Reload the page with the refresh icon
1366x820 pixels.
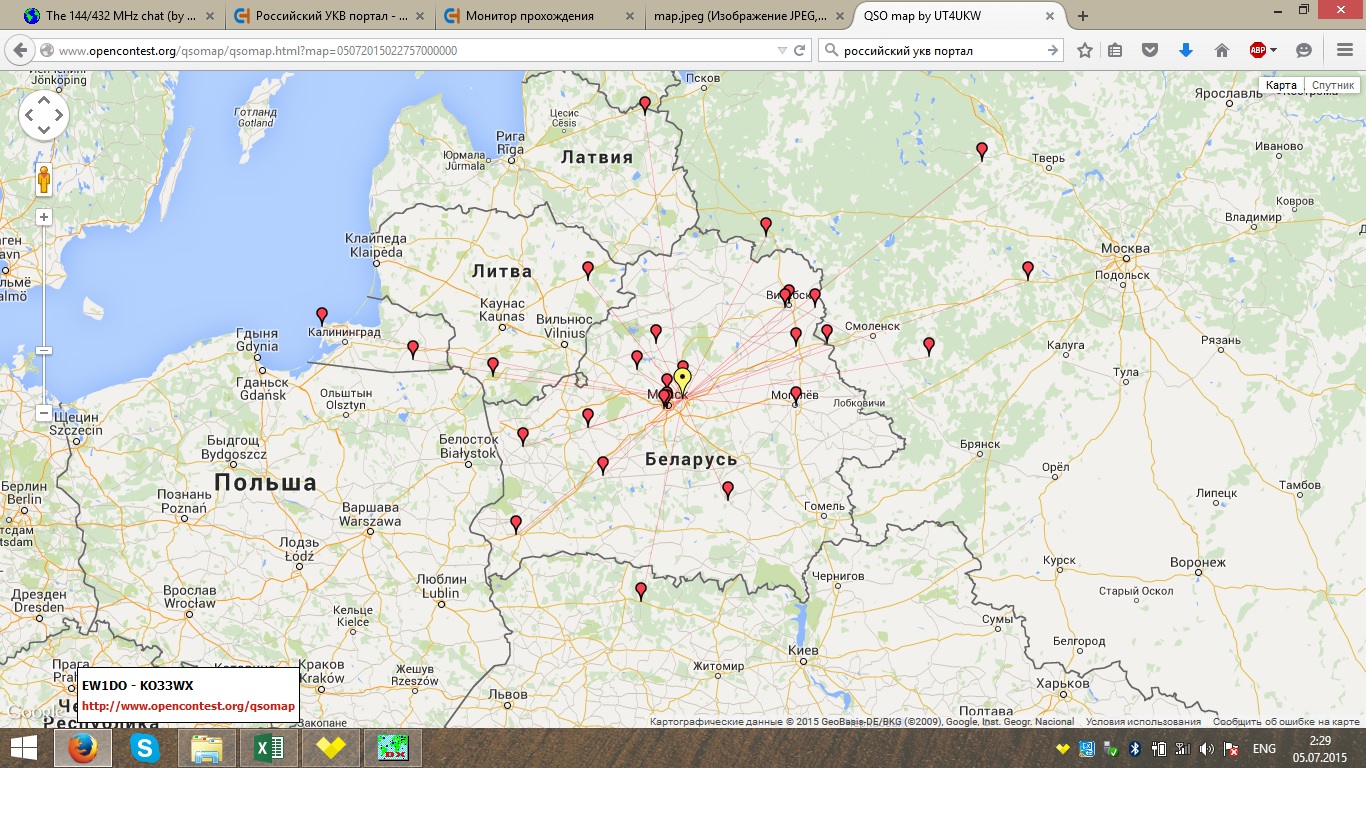point(800,50)
